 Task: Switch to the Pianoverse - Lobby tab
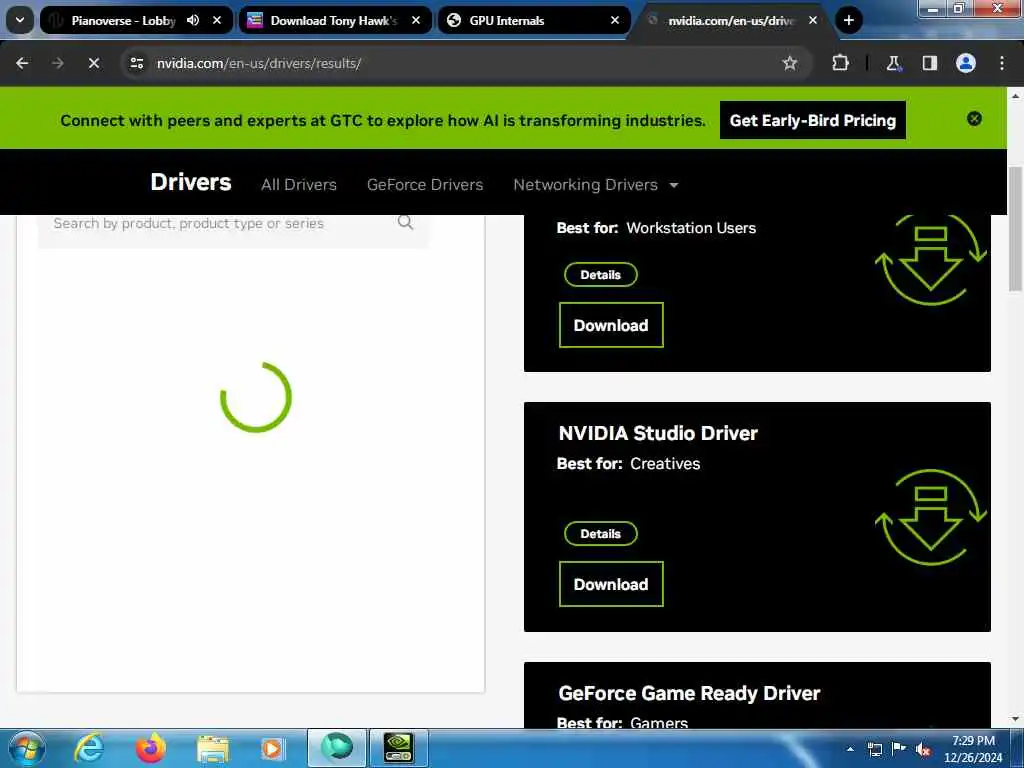point(123,20)
